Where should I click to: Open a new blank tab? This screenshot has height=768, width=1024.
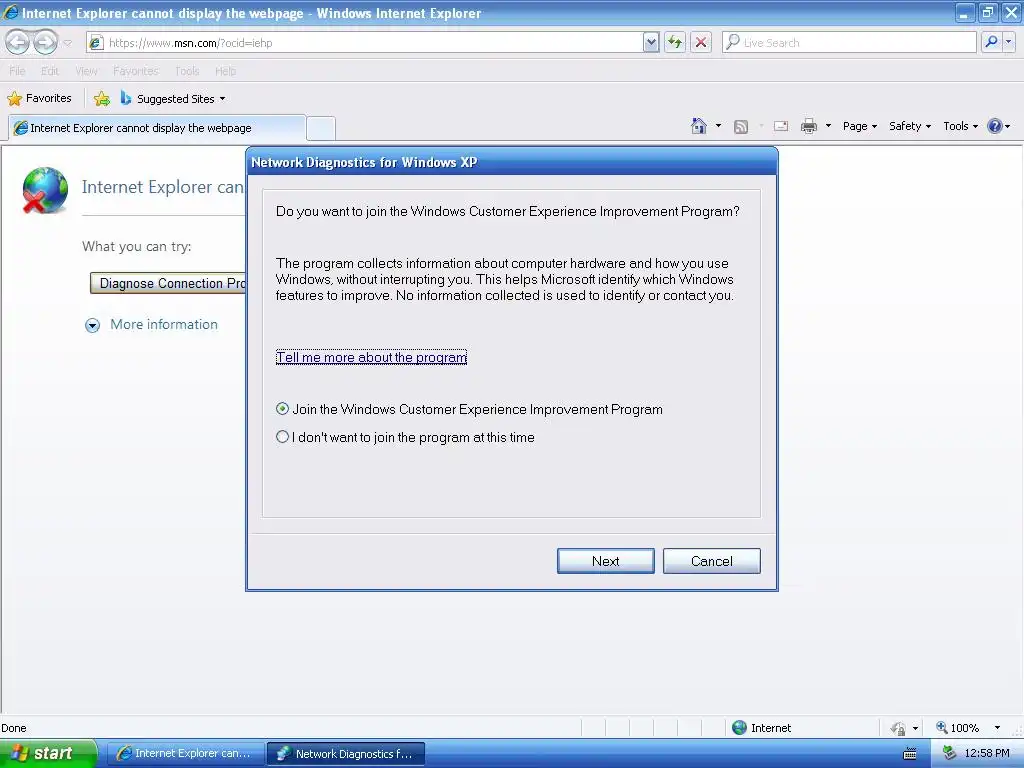coord(321,128)
